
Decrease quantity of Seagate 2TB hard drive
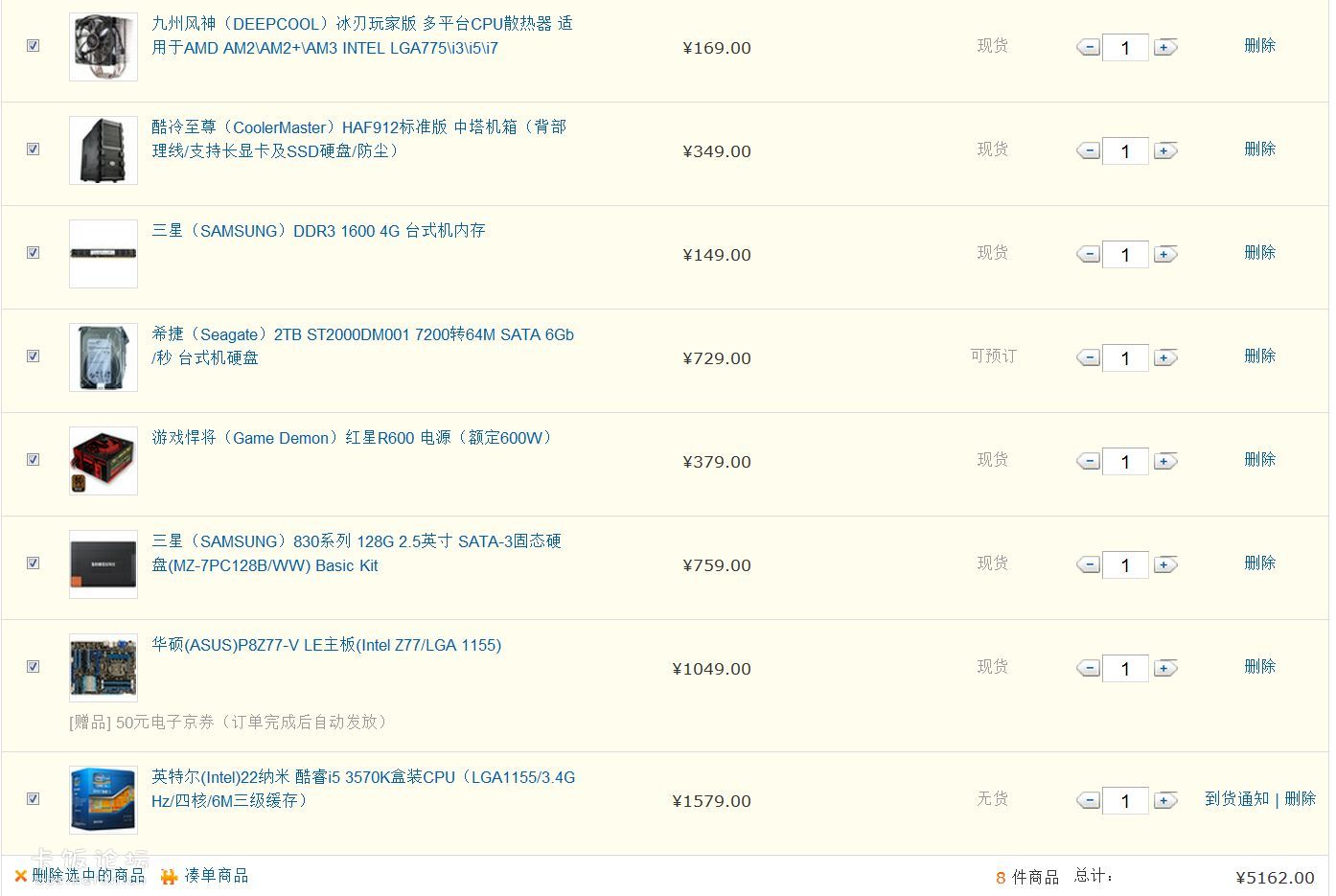click(1089, 357)
